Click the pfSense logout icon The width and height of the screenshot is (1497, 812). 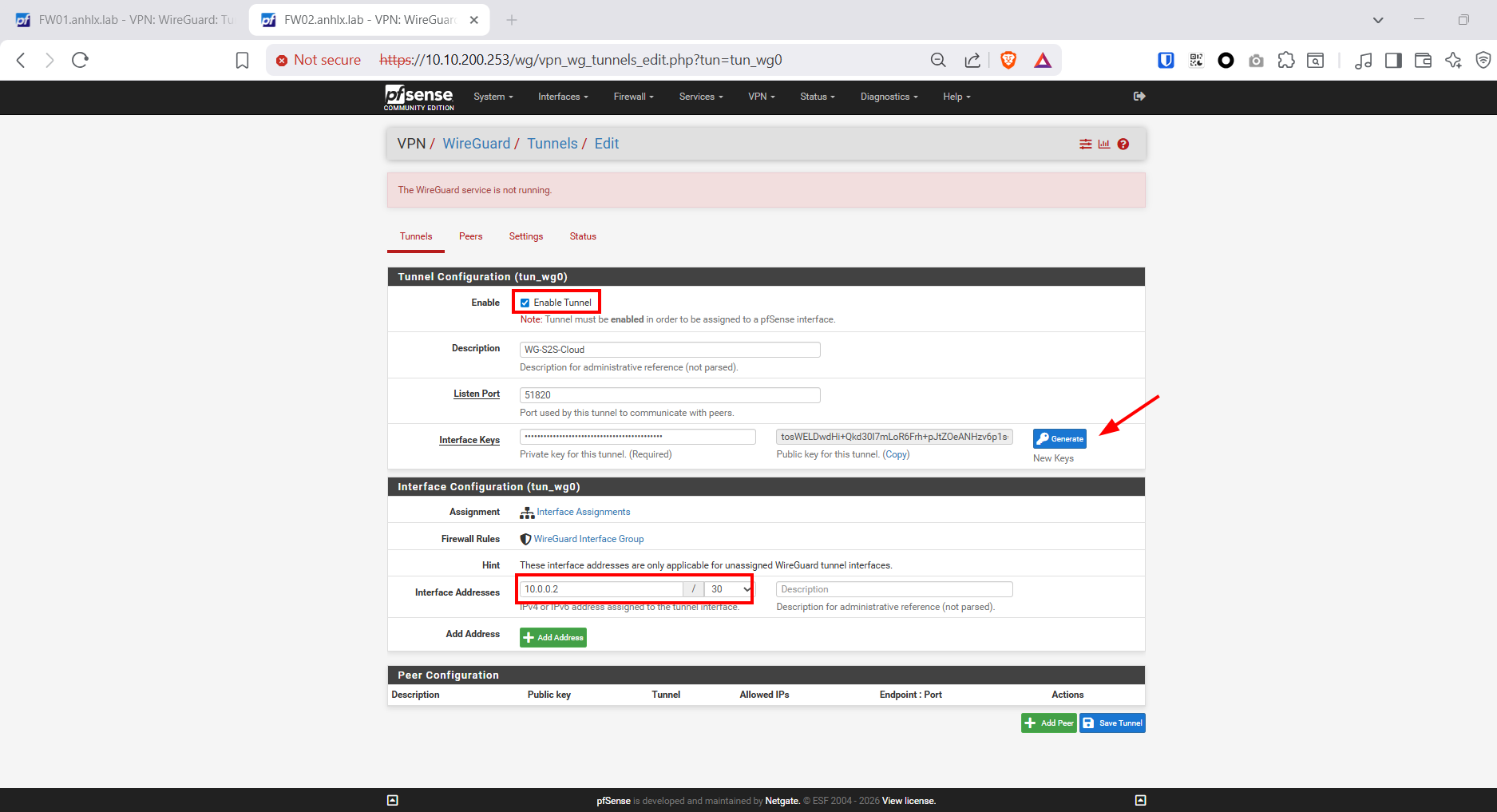(x=1139, y=97)
